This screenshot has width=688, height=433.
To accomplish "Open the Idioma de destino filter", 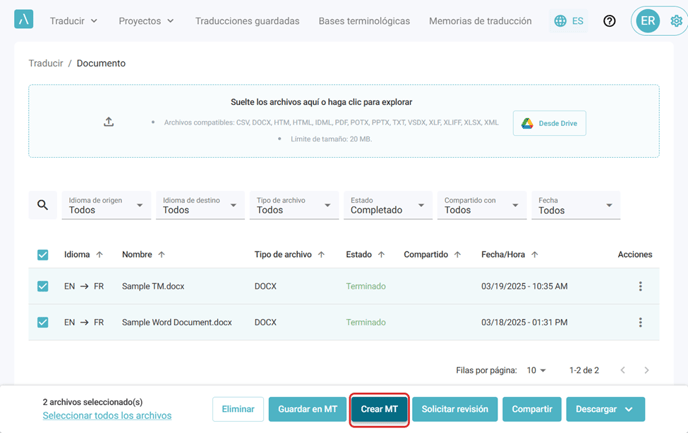I will (200, 205).
